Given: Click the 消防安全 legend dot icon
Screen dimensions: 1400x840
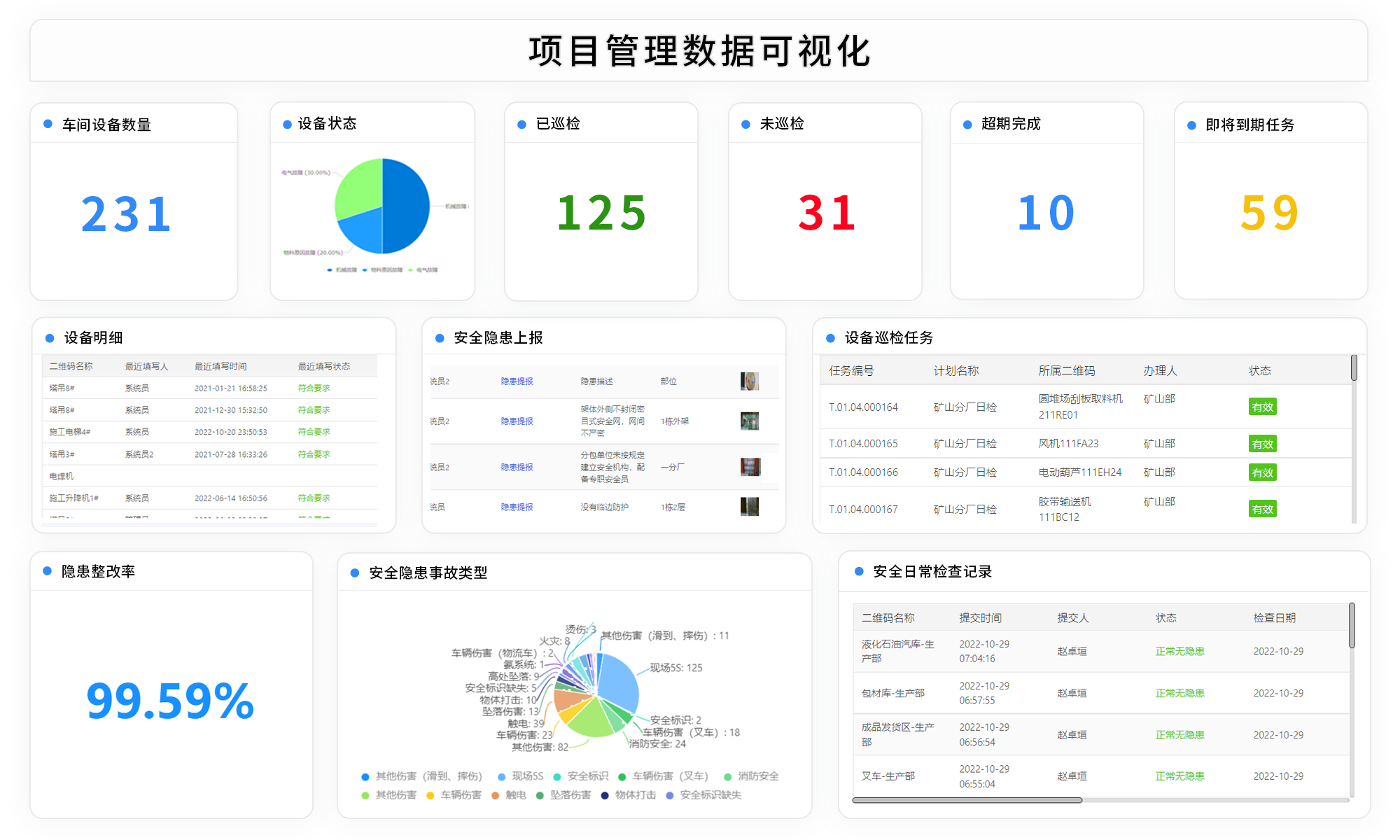Looking at the screenshot, I should (727, 776).
